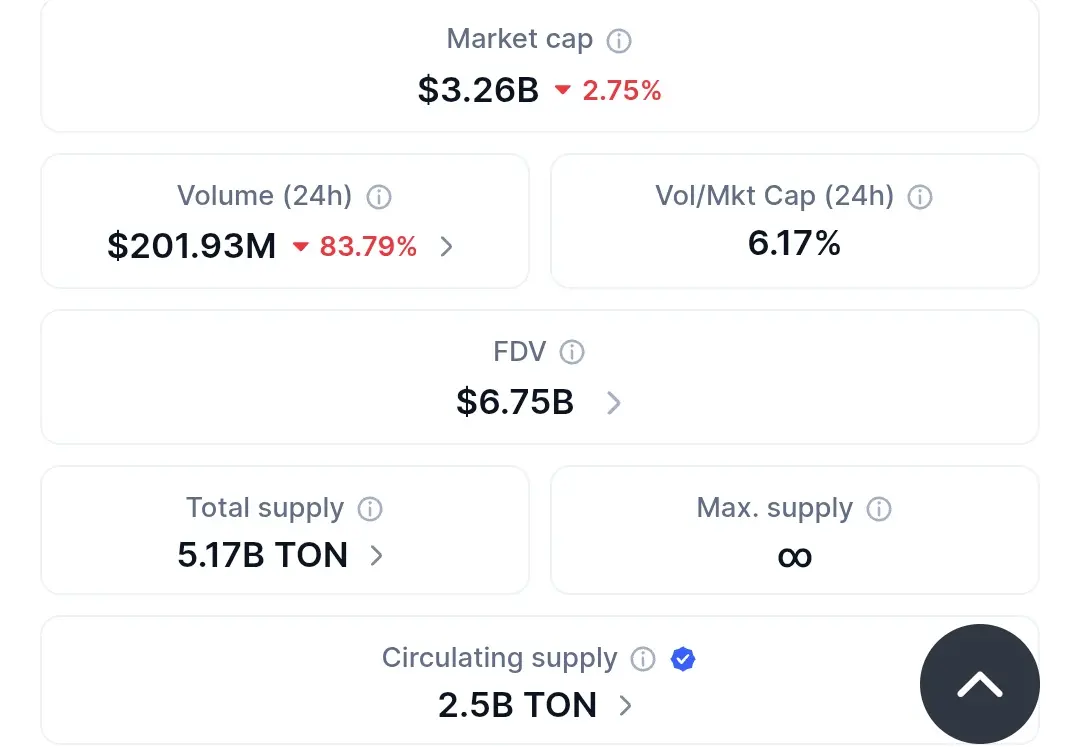
Task: Expand the Circulating supply details chevron
Action: (x=626, y=706)
